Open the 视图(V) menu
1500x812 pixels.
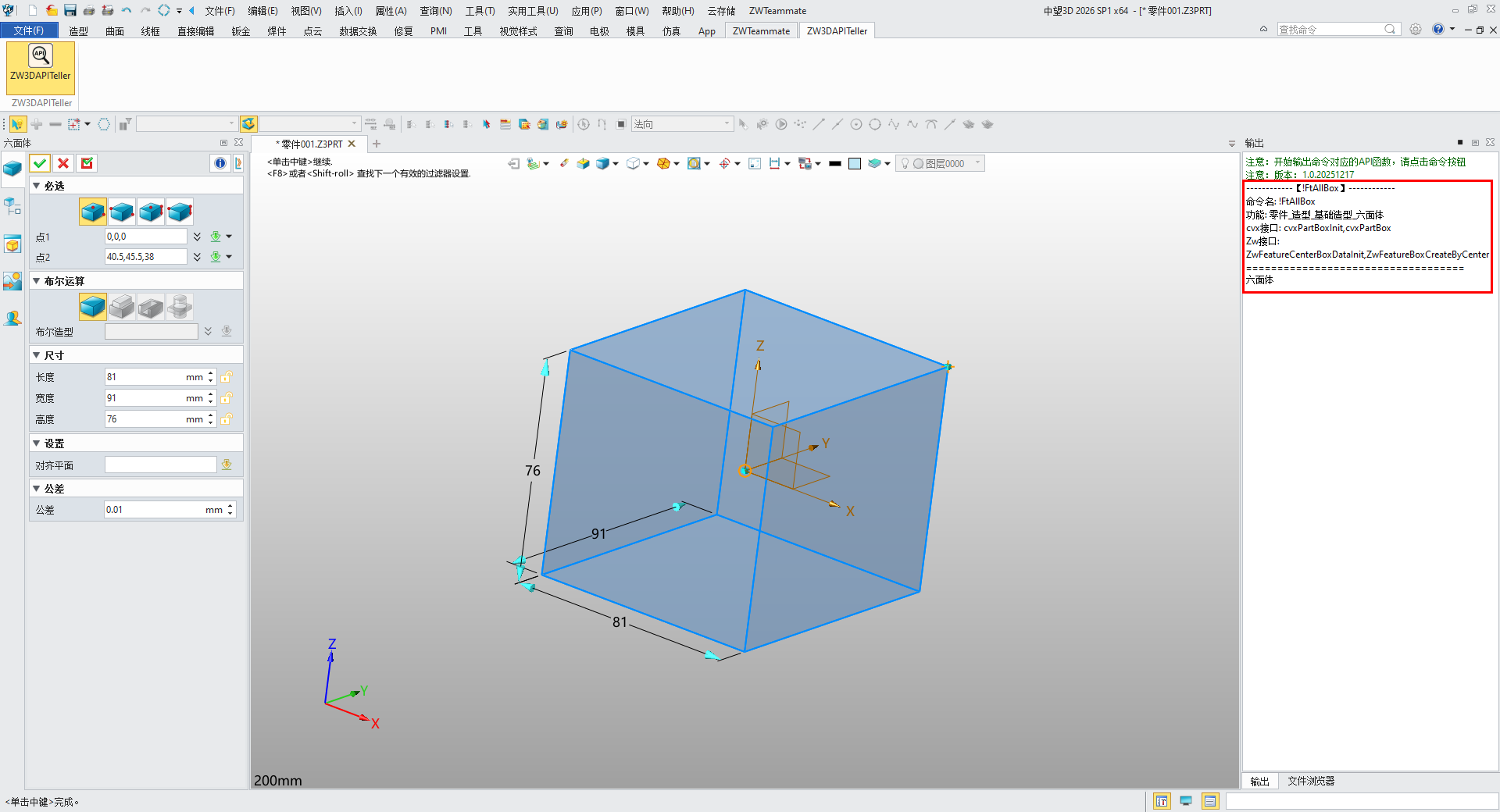point(305,11)
